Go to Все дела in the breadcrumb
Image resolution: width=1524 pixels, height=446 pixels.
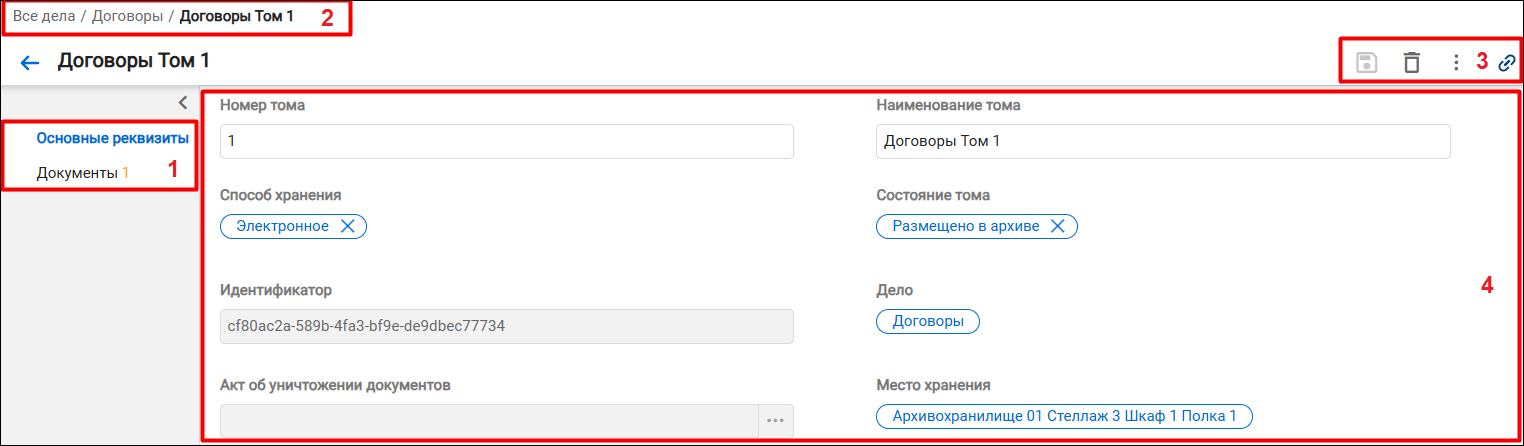pyautogui.click(x=44, y=17)
